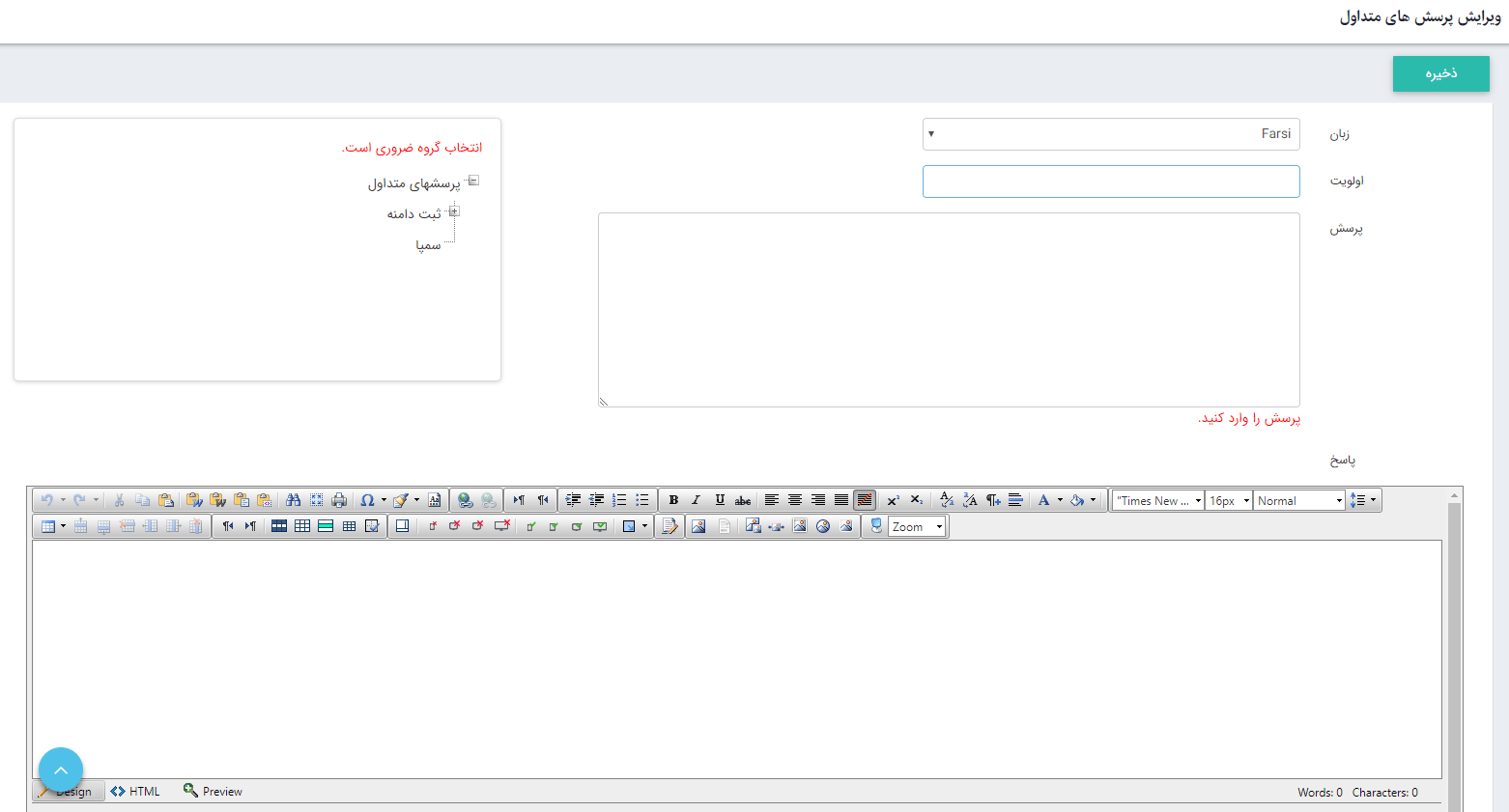Click the numbered list icon
This screenshot has width=1509, height=812.
[x=619, y=500]
